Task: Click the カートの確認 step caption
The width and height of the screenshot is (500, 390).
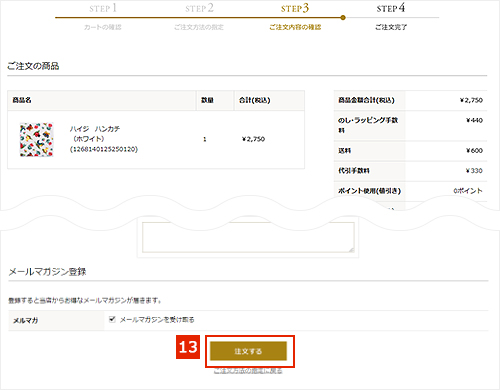Action: point(103,27)
